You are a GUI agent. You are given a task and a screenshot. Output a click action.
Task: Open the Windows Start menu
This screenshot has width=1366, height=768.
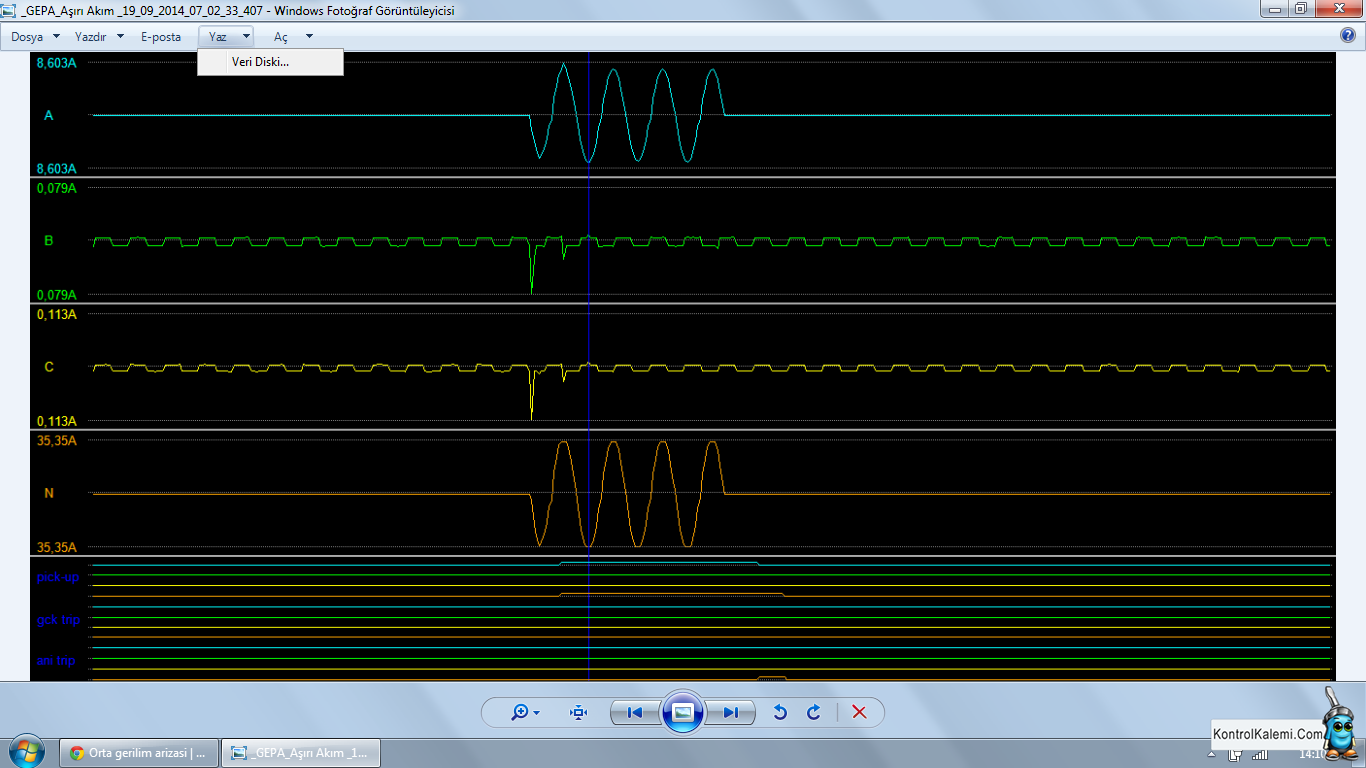pyautogui.click(x=26, y=752)
